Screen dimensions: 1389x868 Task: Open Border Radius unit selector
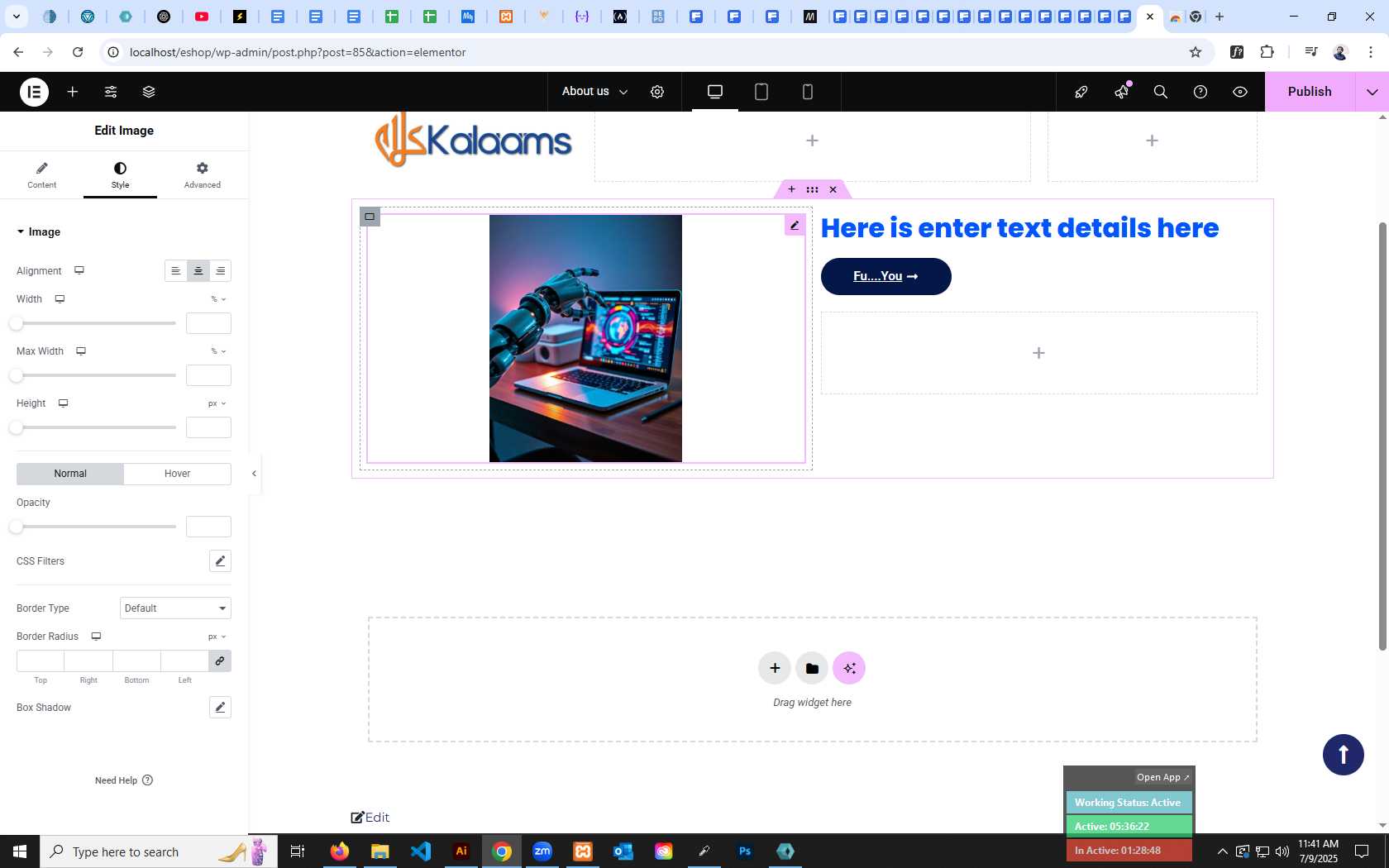click(x=217, y=637)
